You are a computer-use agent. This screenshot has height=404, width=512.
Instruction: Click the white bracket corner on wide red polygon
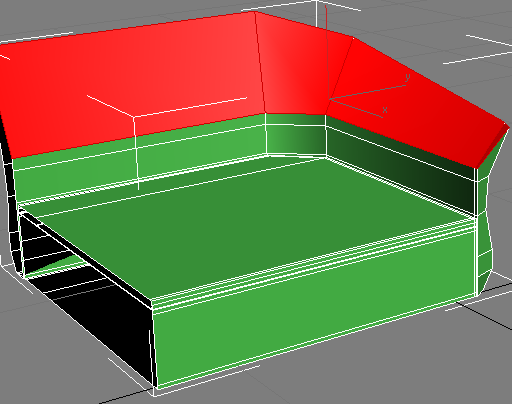coord(134,117)
